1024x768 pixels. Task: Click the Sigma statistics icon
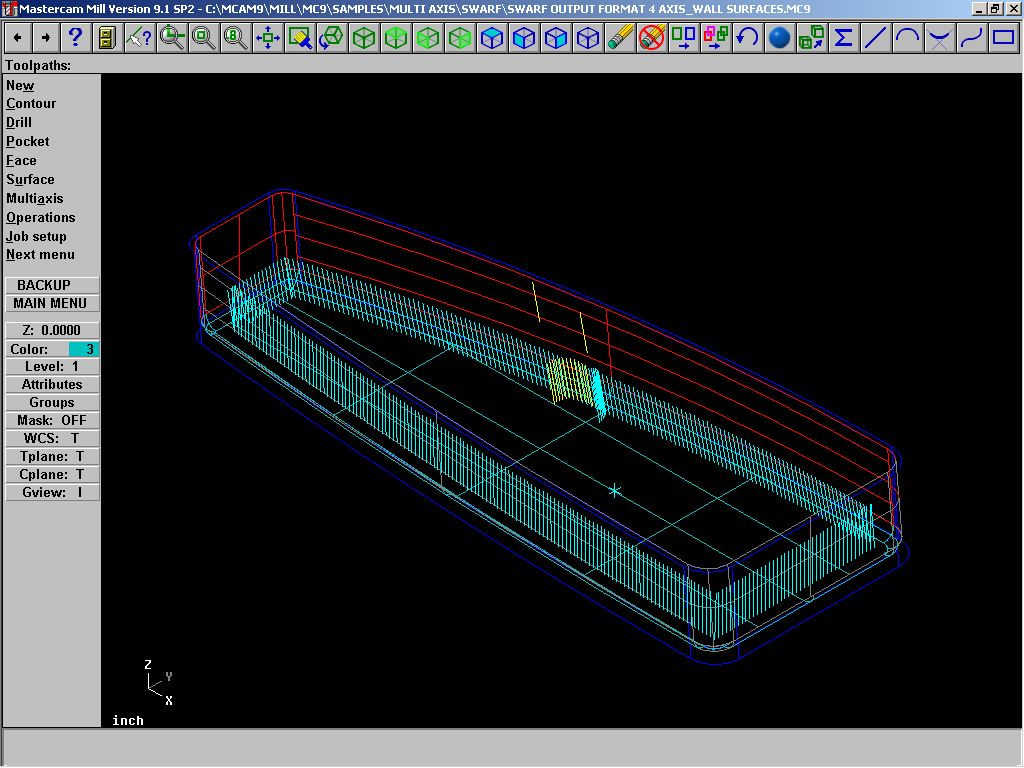pos(844,38)
